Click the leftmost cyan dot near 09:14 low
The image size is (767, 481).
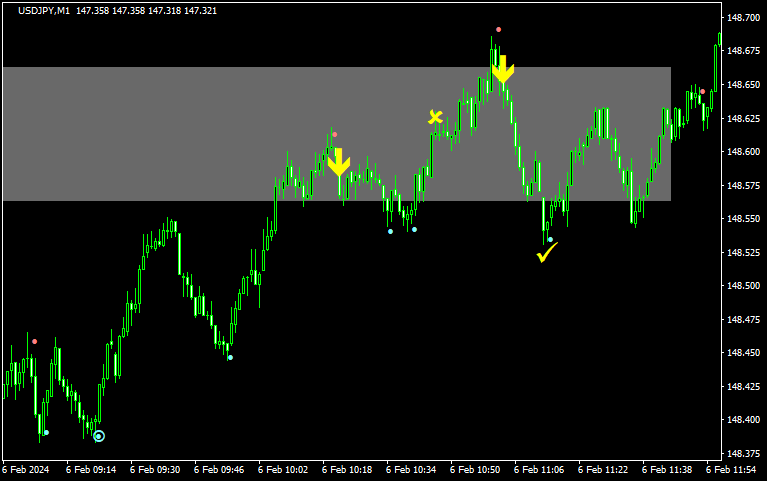[x=46, y=432]
